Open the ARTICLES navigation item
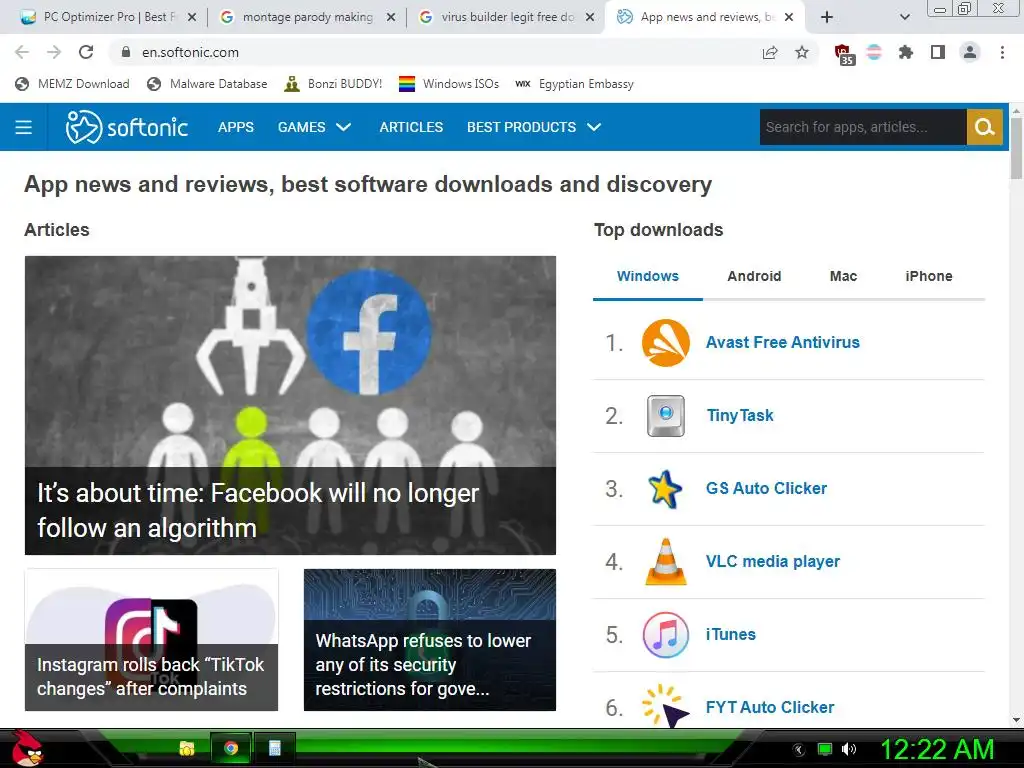The width and height of the screenshot is (1024, 768). pyautogui.click(x=411, y=127)
